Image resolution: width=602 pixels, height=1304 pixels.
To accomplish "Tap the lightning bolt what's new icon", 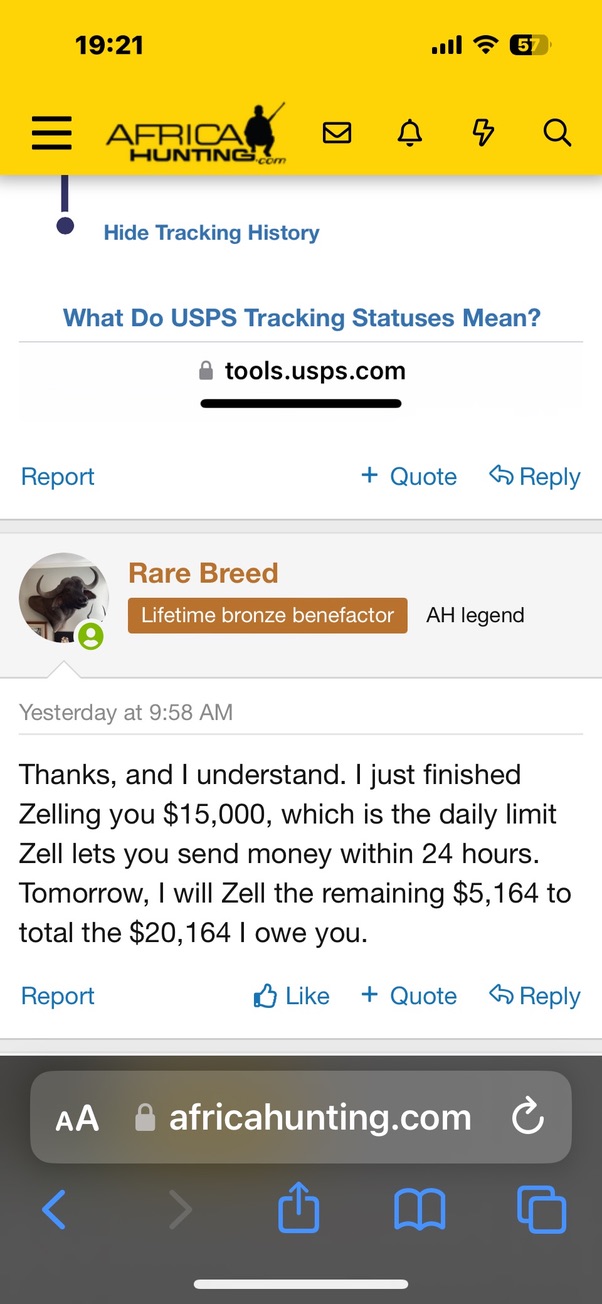I will [x=483, y=132].
